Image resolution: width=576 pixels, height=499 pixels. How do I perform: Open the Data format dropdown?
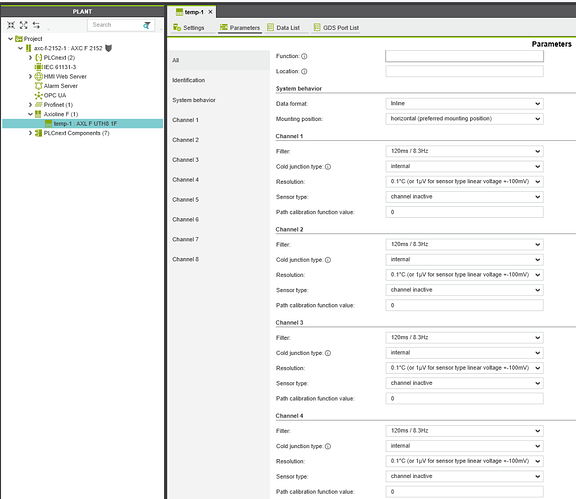[x=464, y=104]
